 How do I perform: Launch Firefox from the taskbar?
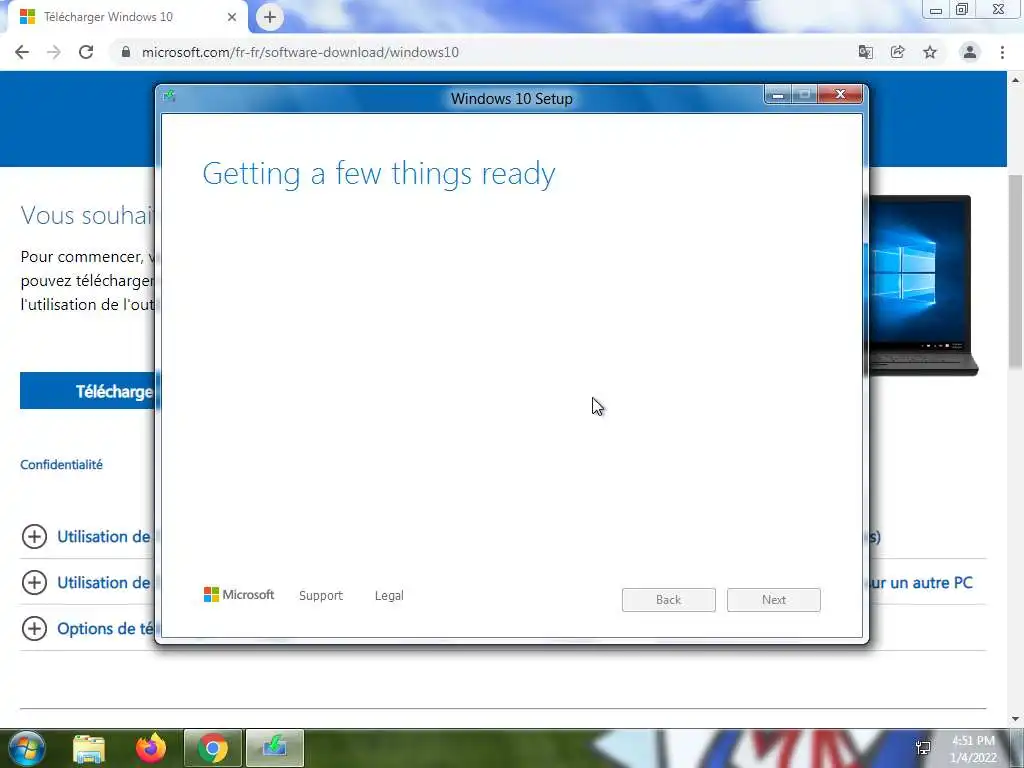pos(151,748)
